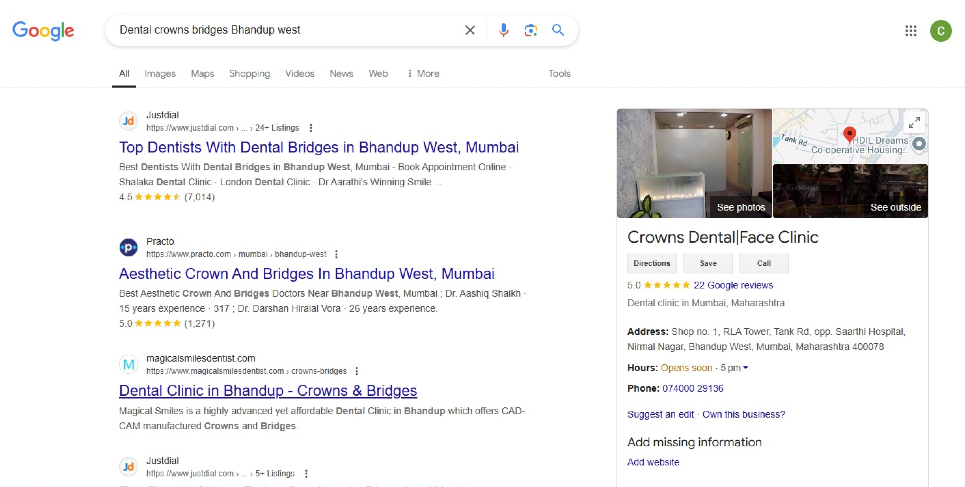Open the 22 Google reviews link
Screen dimensions: 965x487
[733, 285]
